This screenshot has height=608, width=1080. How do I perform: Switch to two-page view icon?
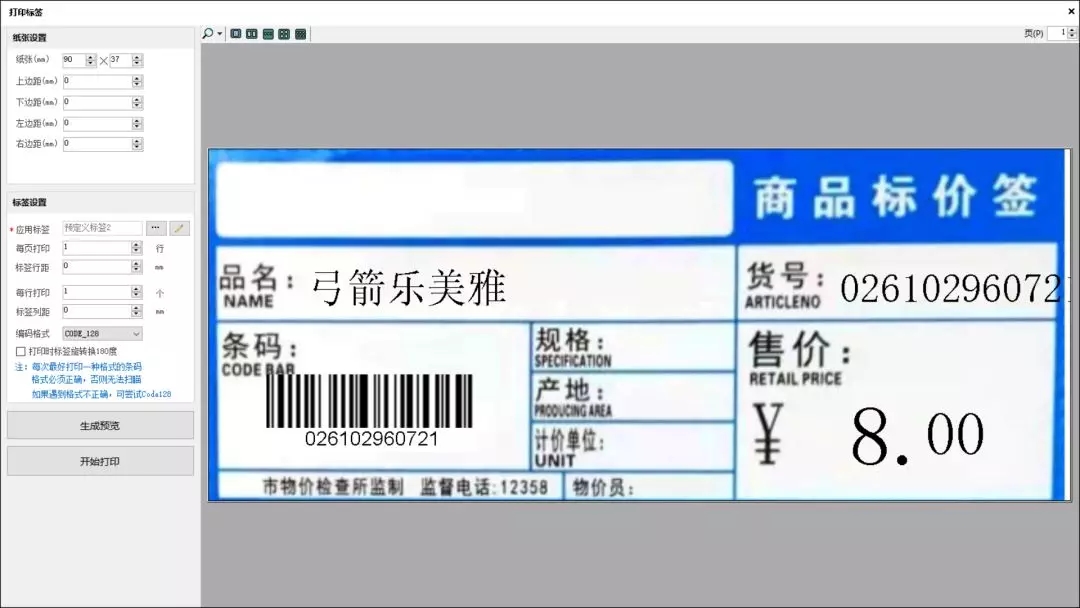pos(251,32)
